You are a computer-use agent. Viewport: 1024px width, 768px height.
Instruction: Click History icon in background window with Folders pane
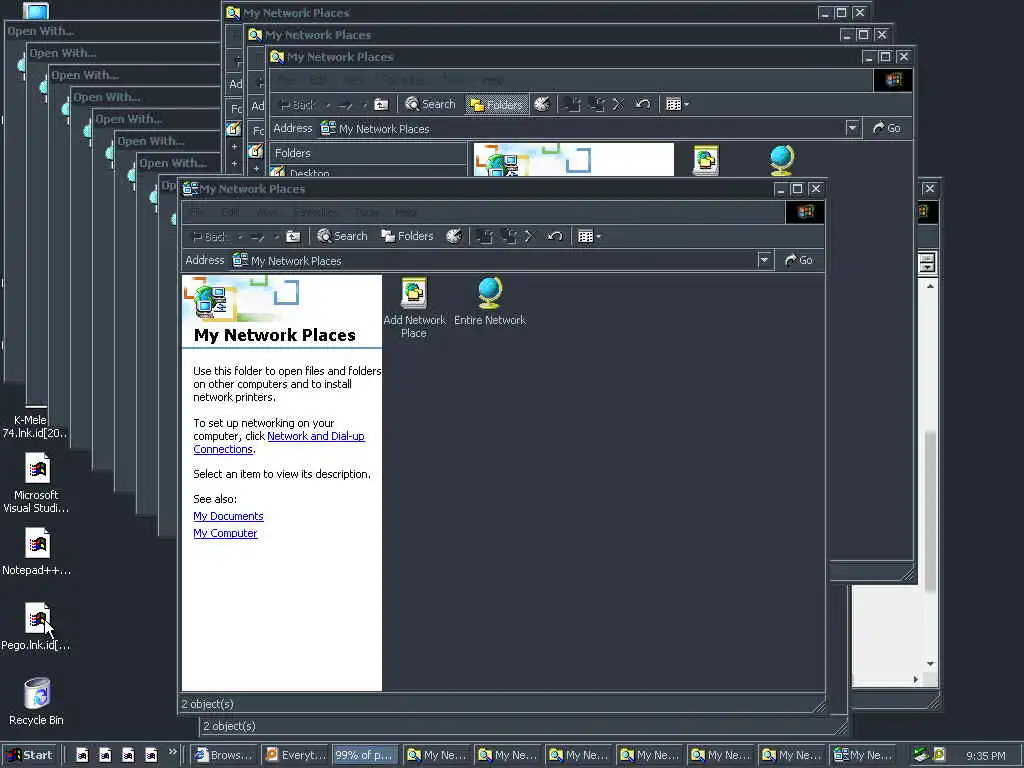click(542, 104)
